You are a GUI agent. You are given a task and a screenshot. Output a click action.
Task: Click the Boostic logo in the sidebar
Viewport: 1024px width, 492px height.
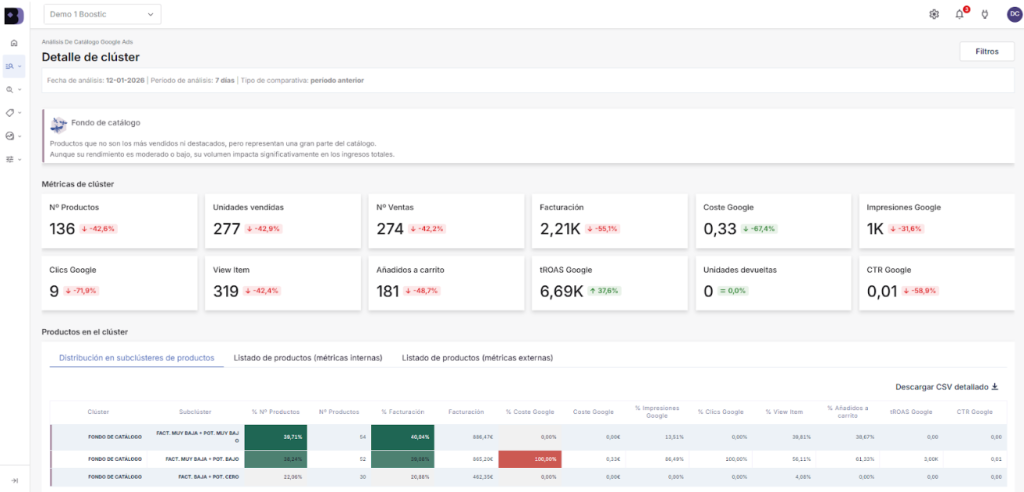(13, 14)
